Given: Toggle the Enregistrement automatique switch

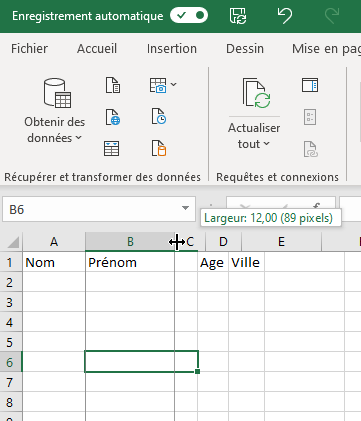Looking at the screenshot, I should point(189,16).
